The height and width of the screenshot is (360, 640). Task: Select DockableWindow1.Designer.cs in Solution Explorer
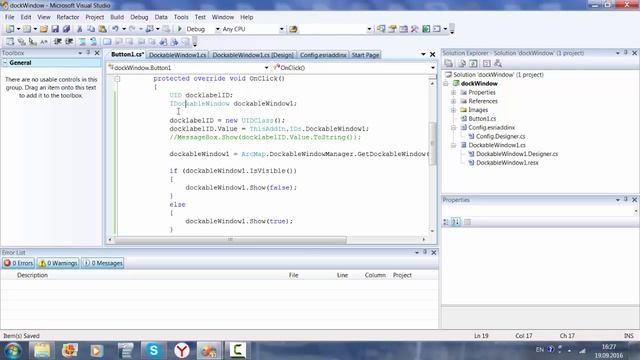(517, 154)
